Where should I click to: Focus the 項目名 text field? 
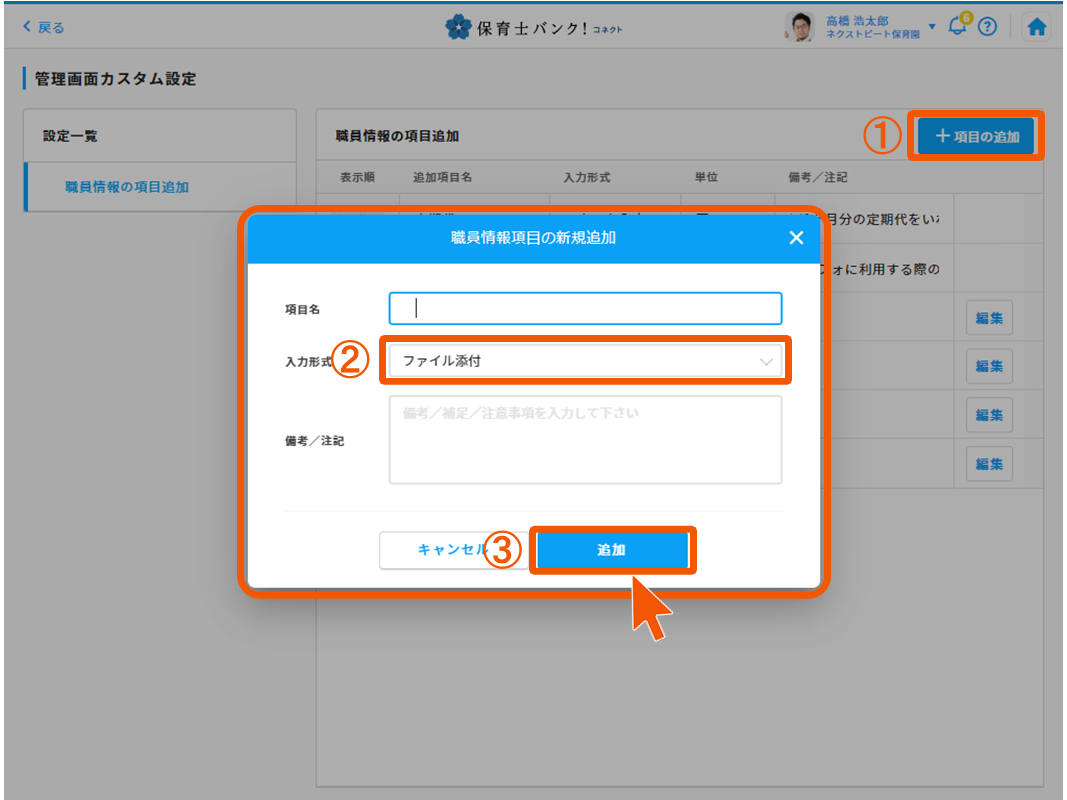[585, 309]
